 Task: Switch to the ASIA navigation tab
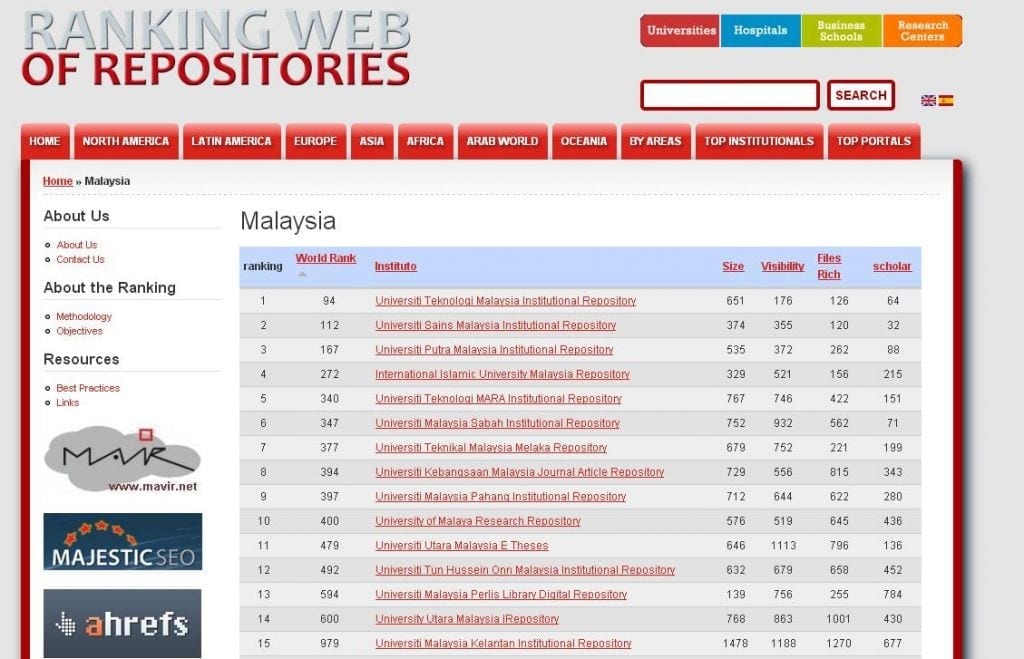[x=371, y=141]
